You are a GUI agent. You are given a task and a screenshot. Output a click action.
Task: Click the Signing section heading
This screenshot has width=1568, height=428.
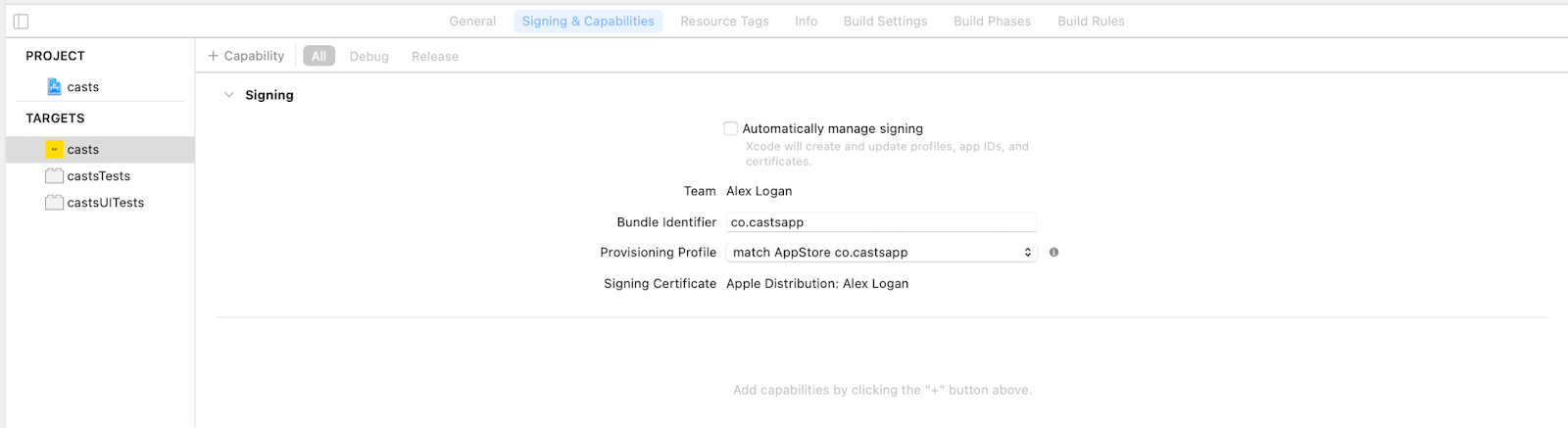click(x=269, y=95)
